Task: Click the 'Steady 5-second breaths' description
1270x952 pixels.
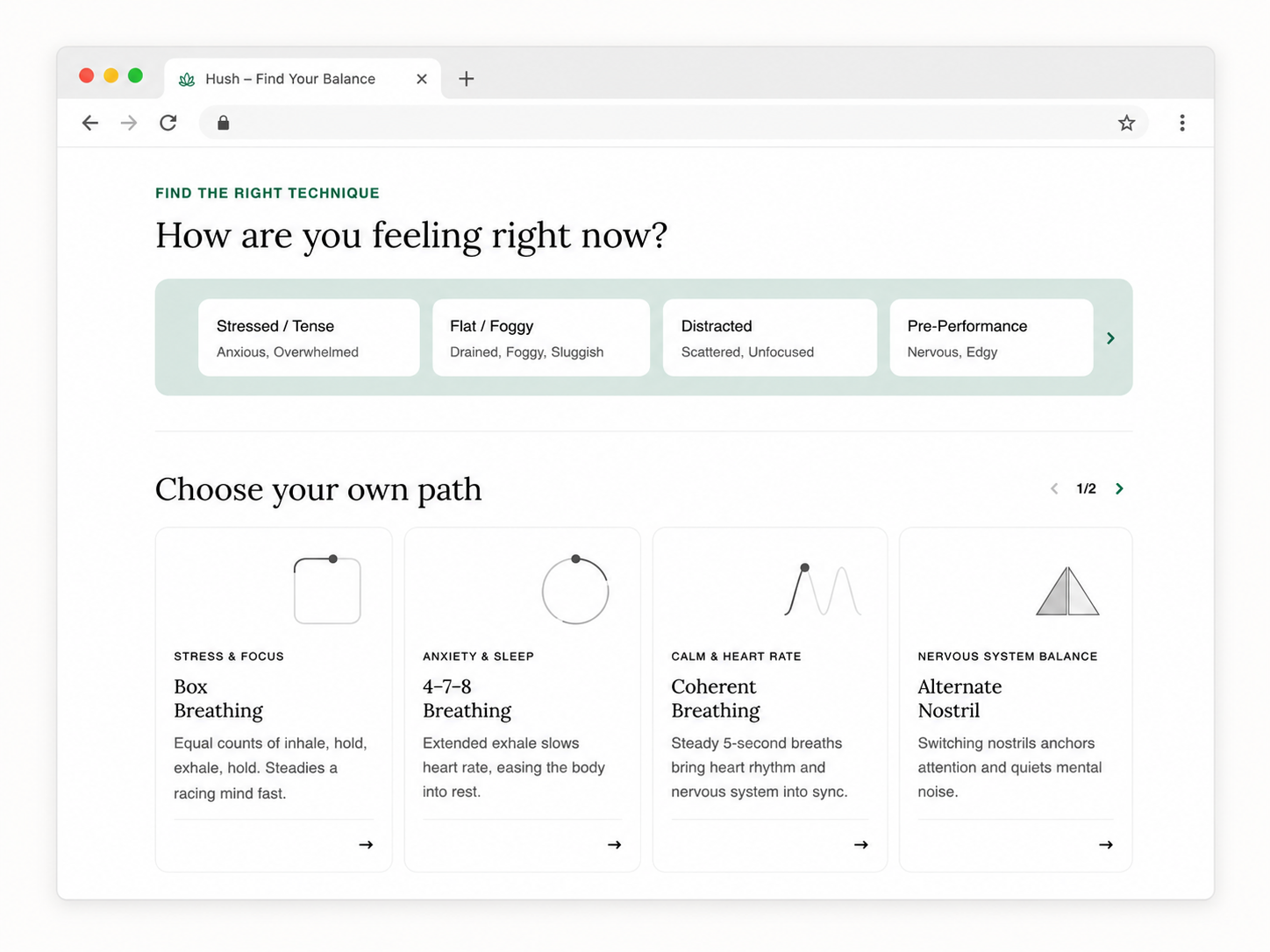Action: (x=760, y=767)
